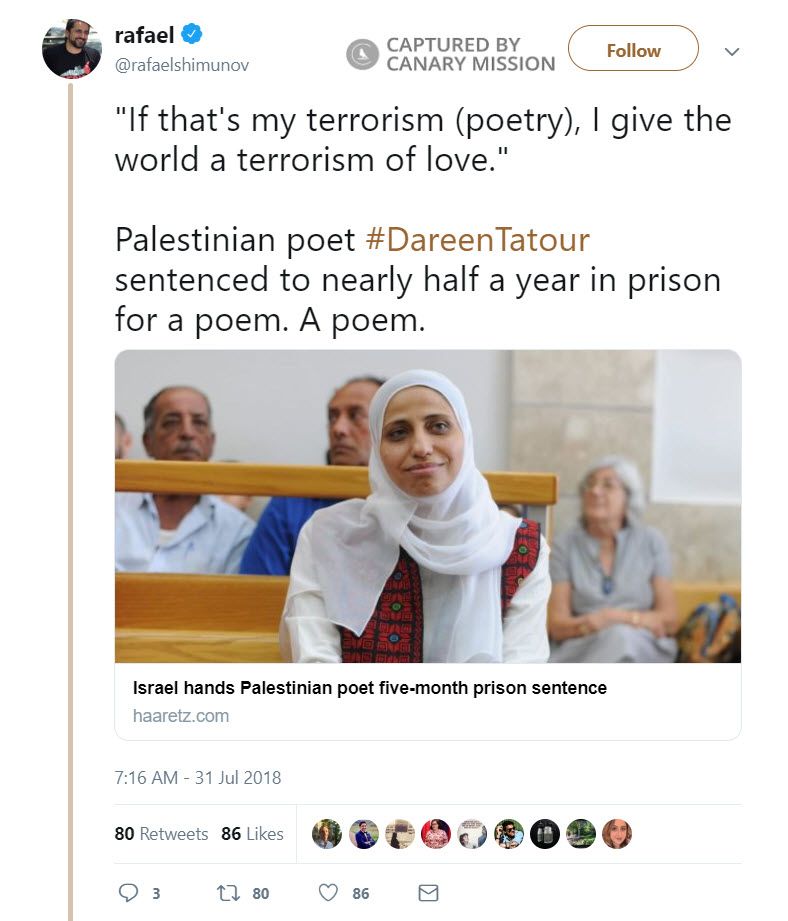Click the 80 Retweets count
Viewport: 788px width, 921px height.
pos(165,834)
